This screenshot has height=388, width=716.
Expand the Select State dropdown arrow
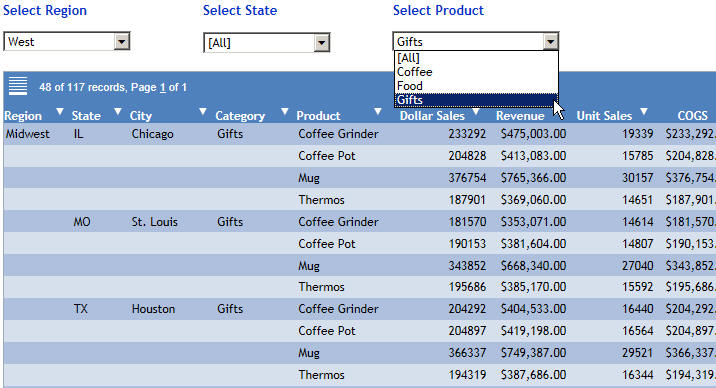click(321, 43)
